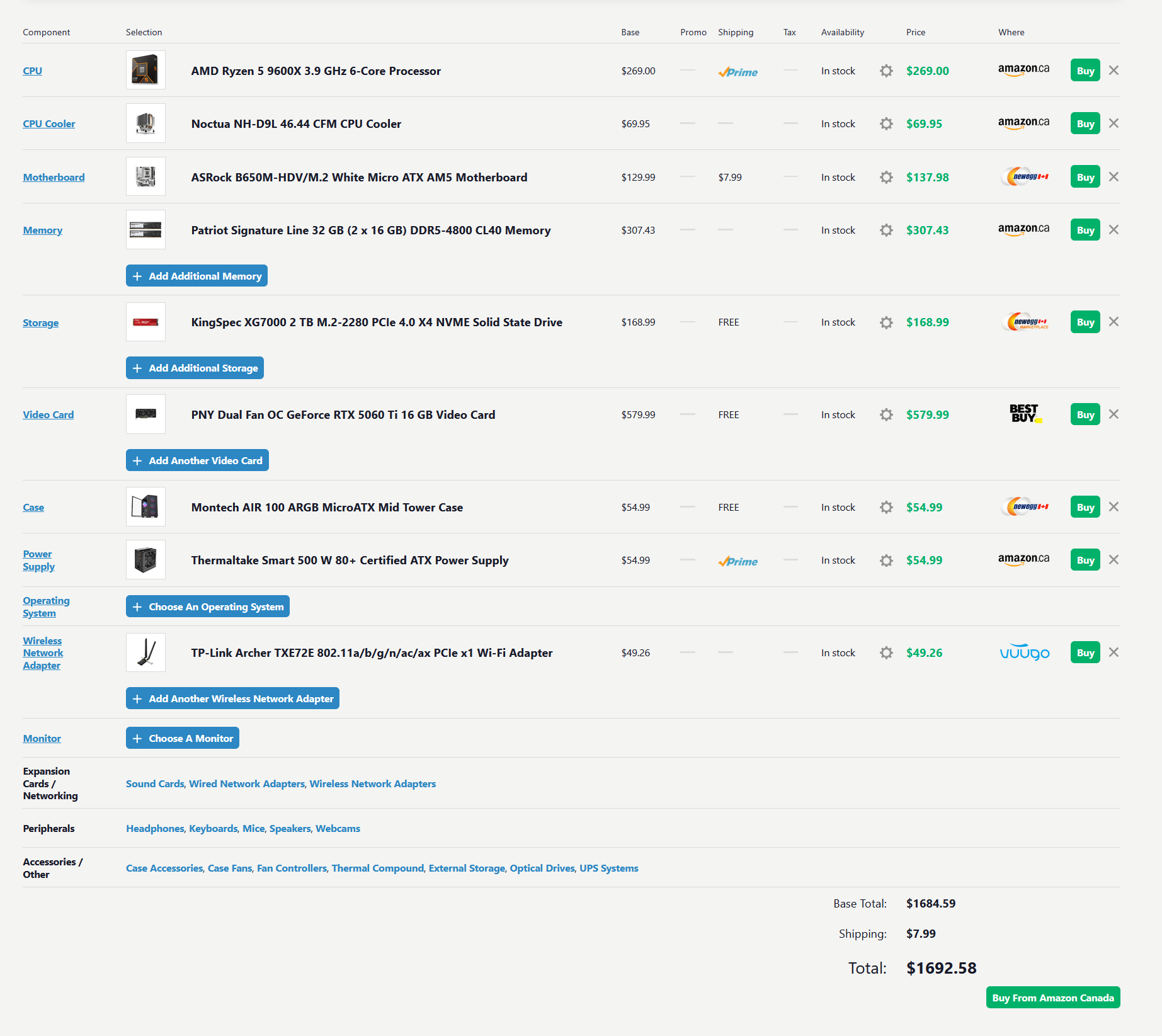Click Add Another Wireless Network Adapter
This screenshot has width=1162, height=1036.
[x=232, y=698]
